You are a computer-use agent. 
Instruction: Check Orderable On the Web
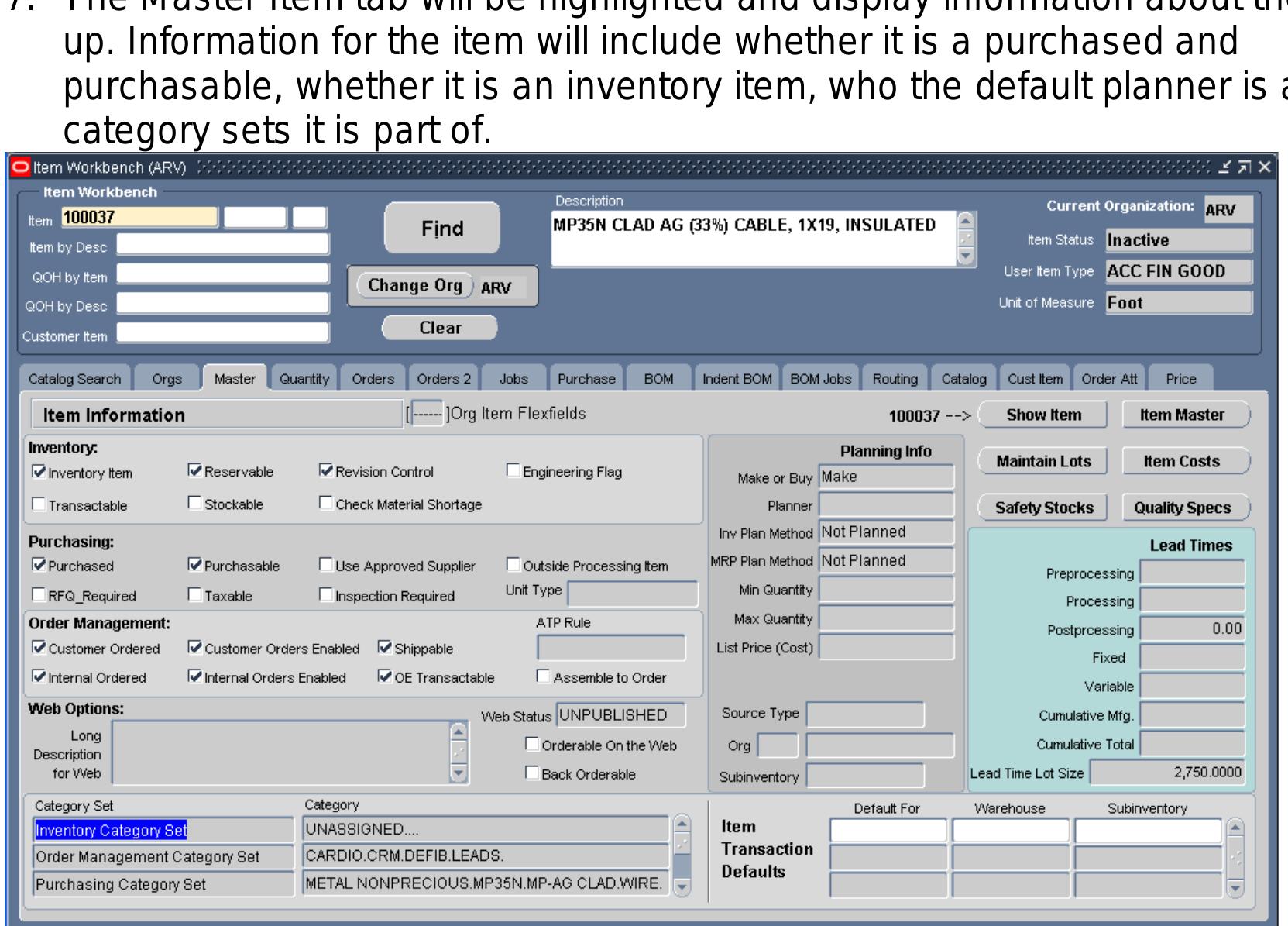532,744
